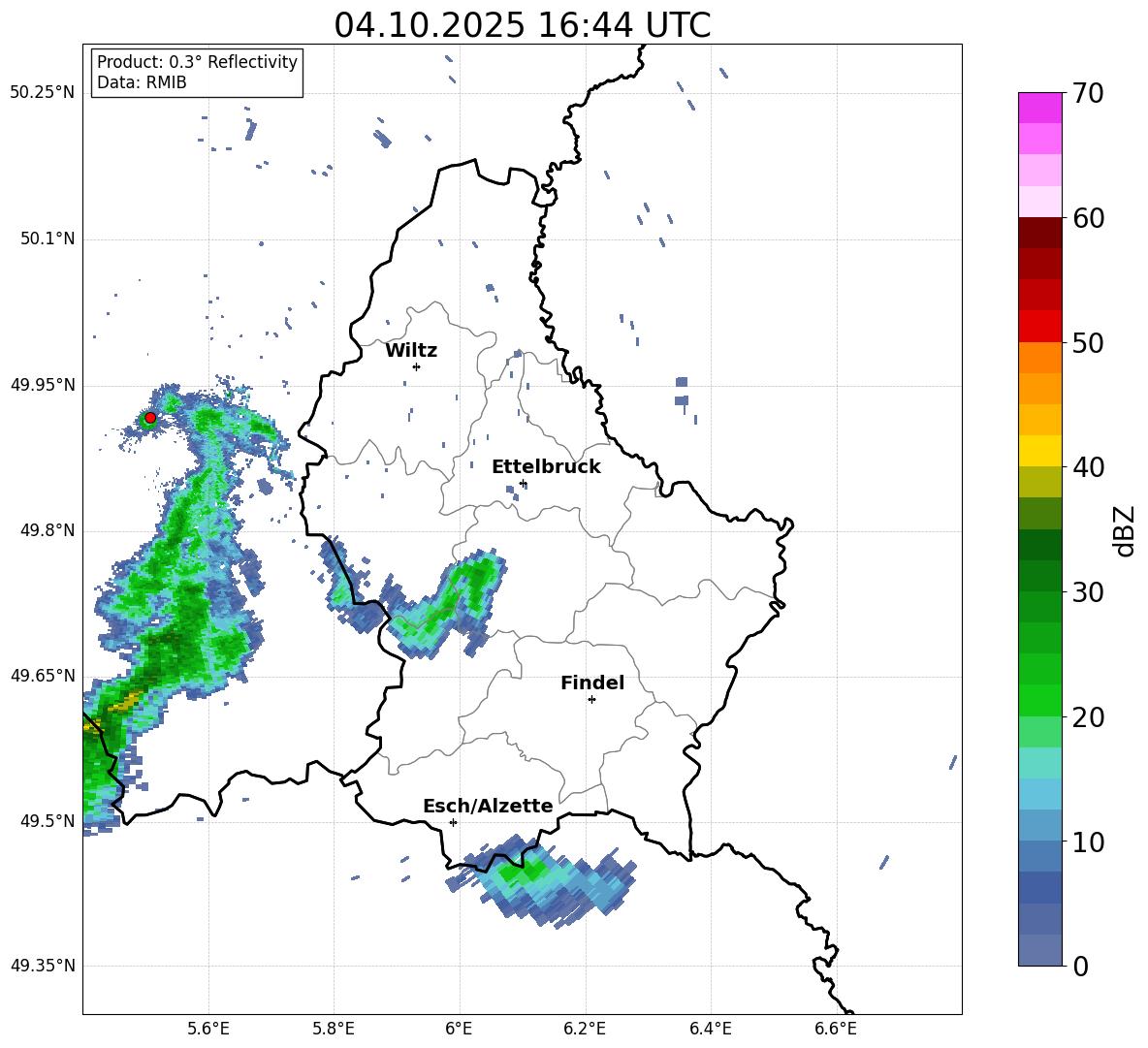Click the 50.1°N latitude label

click(x=48, y=238)
